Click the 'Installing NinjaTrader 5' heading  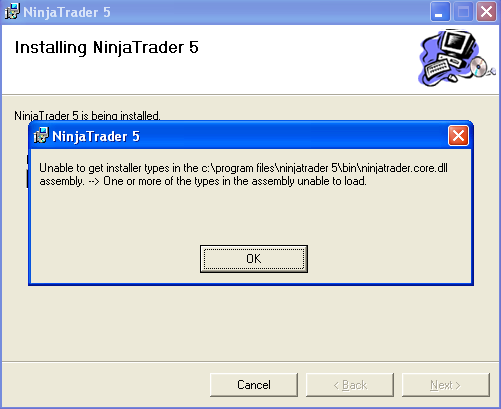pos(107,47)
